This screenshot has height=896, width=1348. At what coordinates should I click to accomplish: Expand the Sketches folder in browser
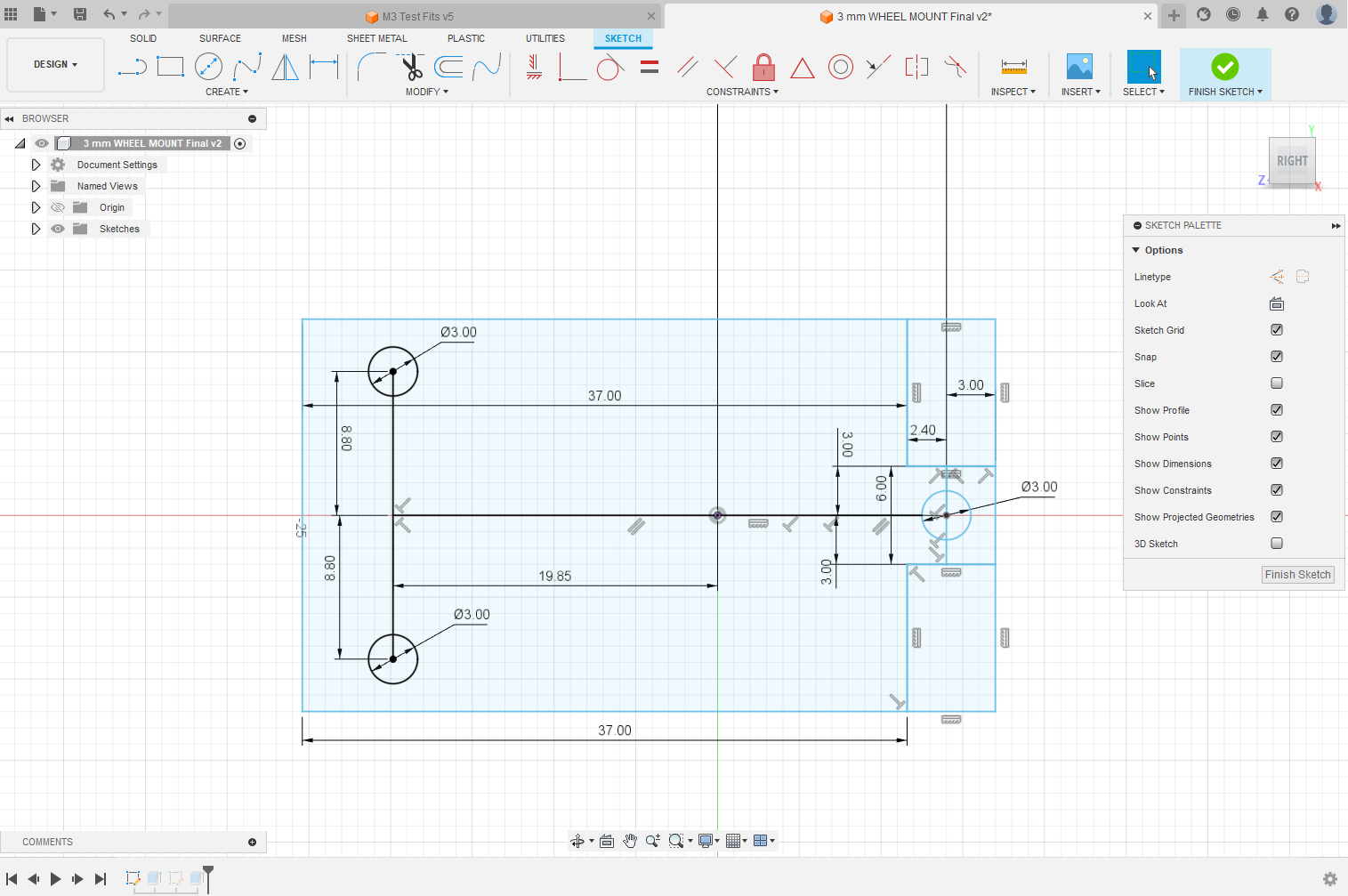pyautogui.click(x=36, y=229)
